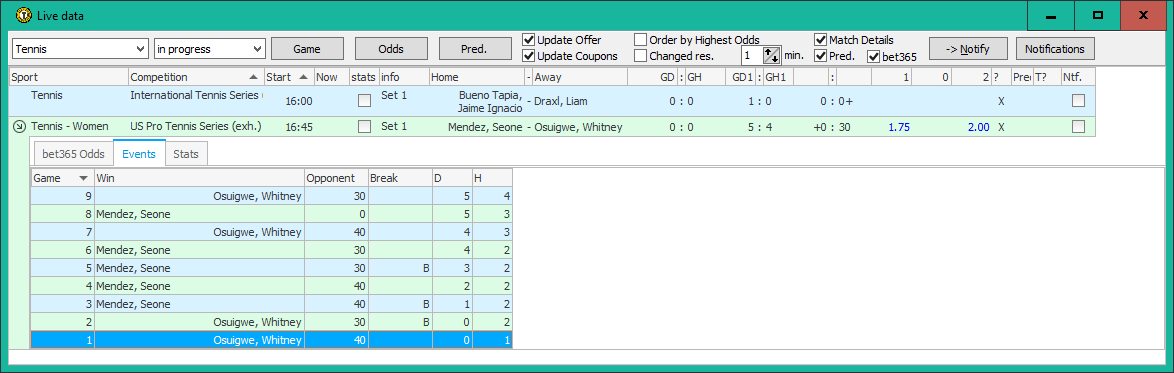Open the Notifications button

point(1055,49)
